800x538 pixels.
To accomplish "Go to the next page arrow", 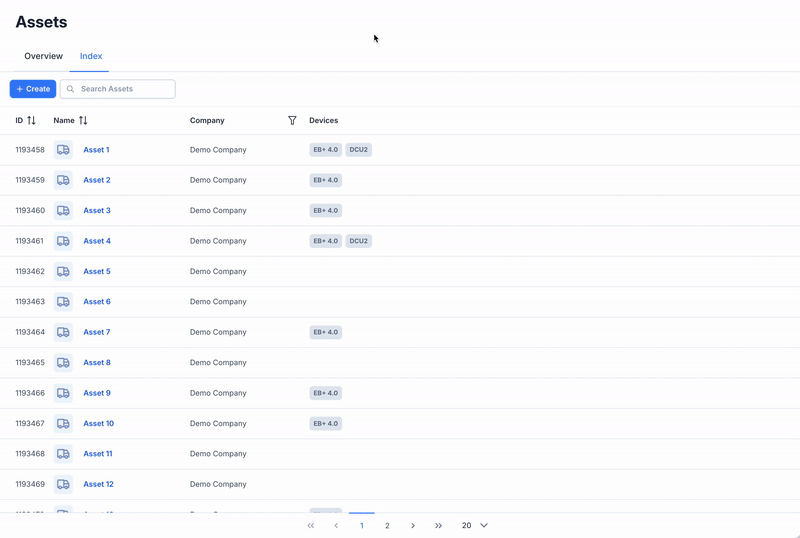I will 413,525.
